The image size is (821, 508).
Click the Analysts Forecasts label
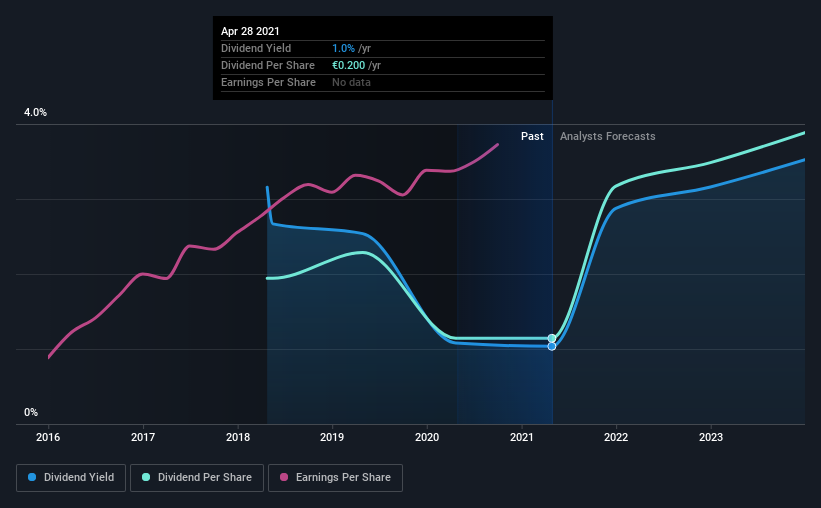click(607, 136)
